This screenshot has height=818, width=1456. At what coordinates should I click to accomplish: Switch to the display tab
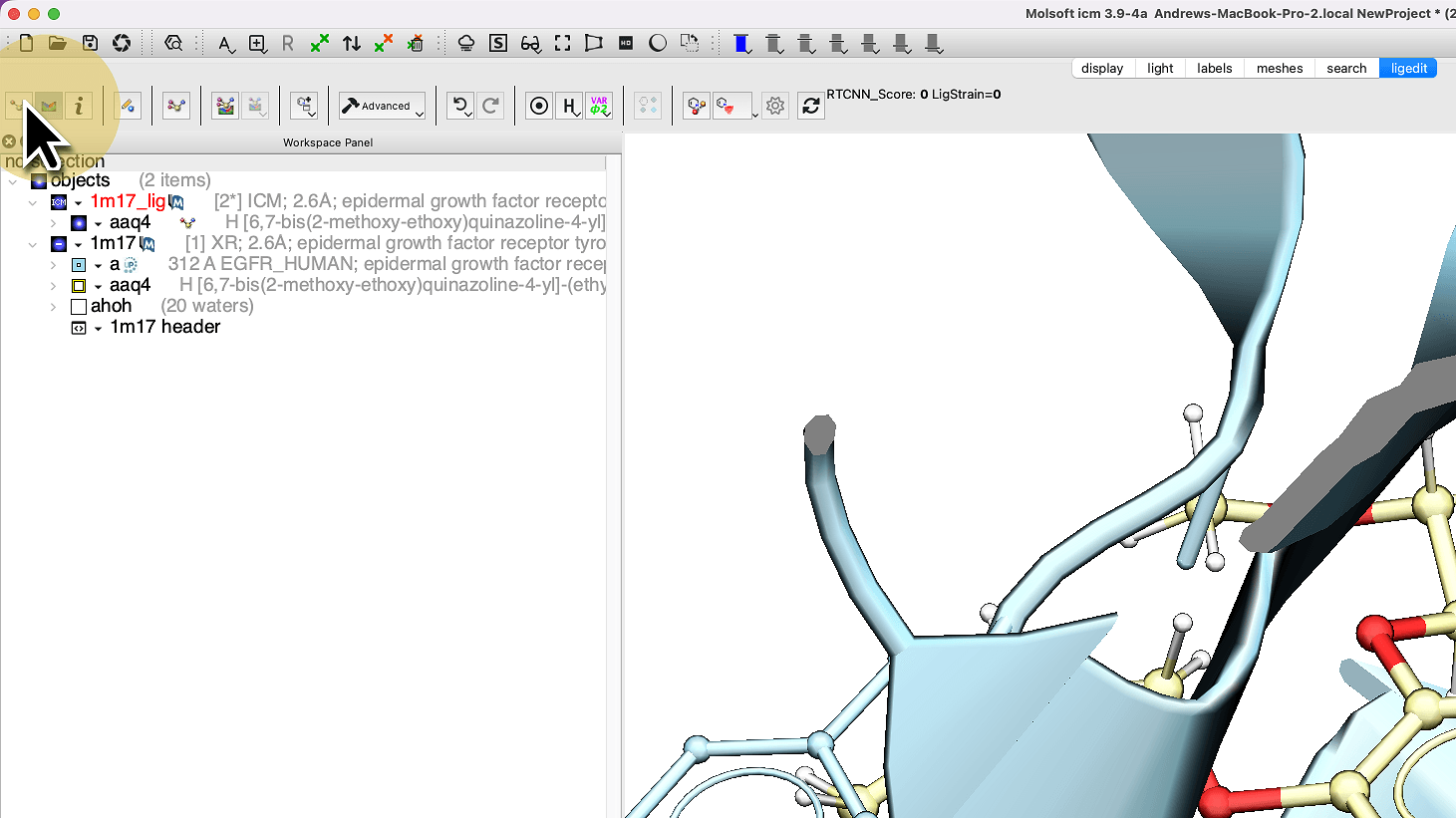click(1102, 68)
